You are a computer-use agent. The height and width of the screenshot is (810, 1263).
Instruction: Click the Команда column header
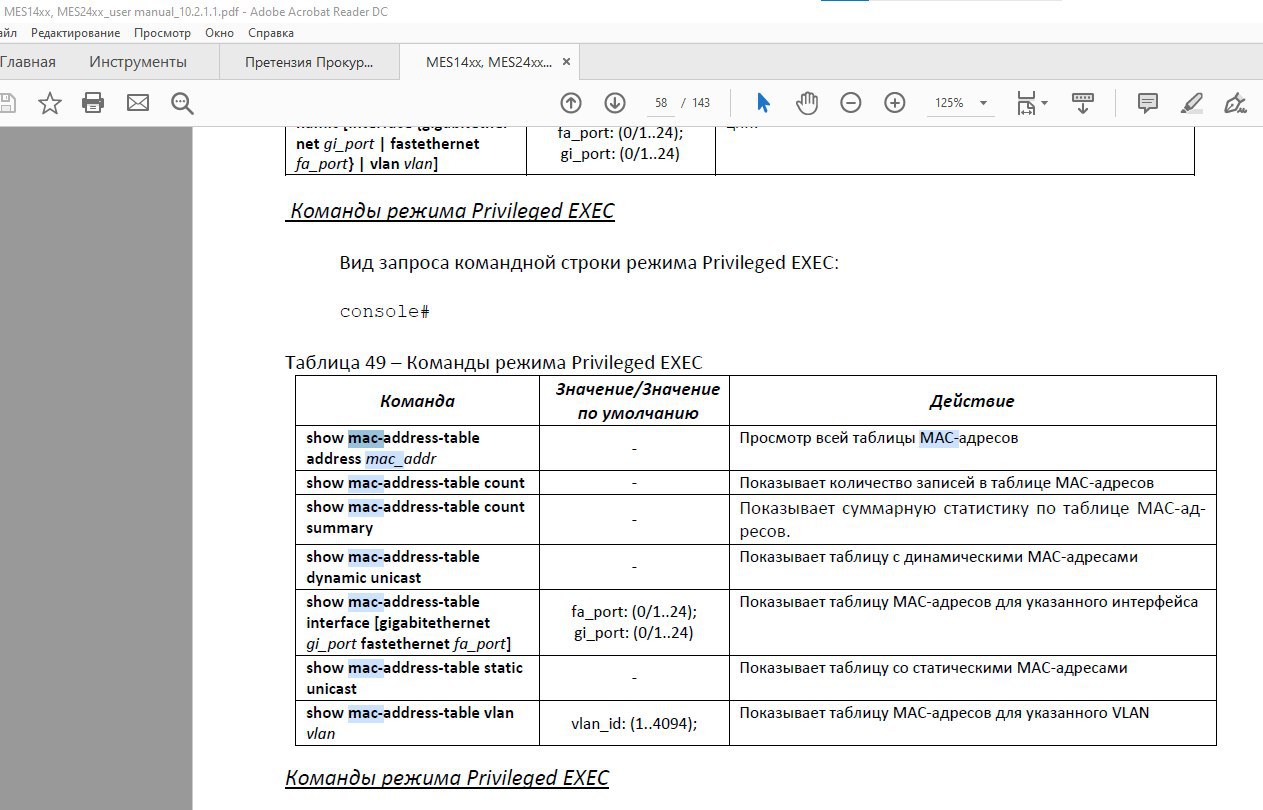(417, 401)
